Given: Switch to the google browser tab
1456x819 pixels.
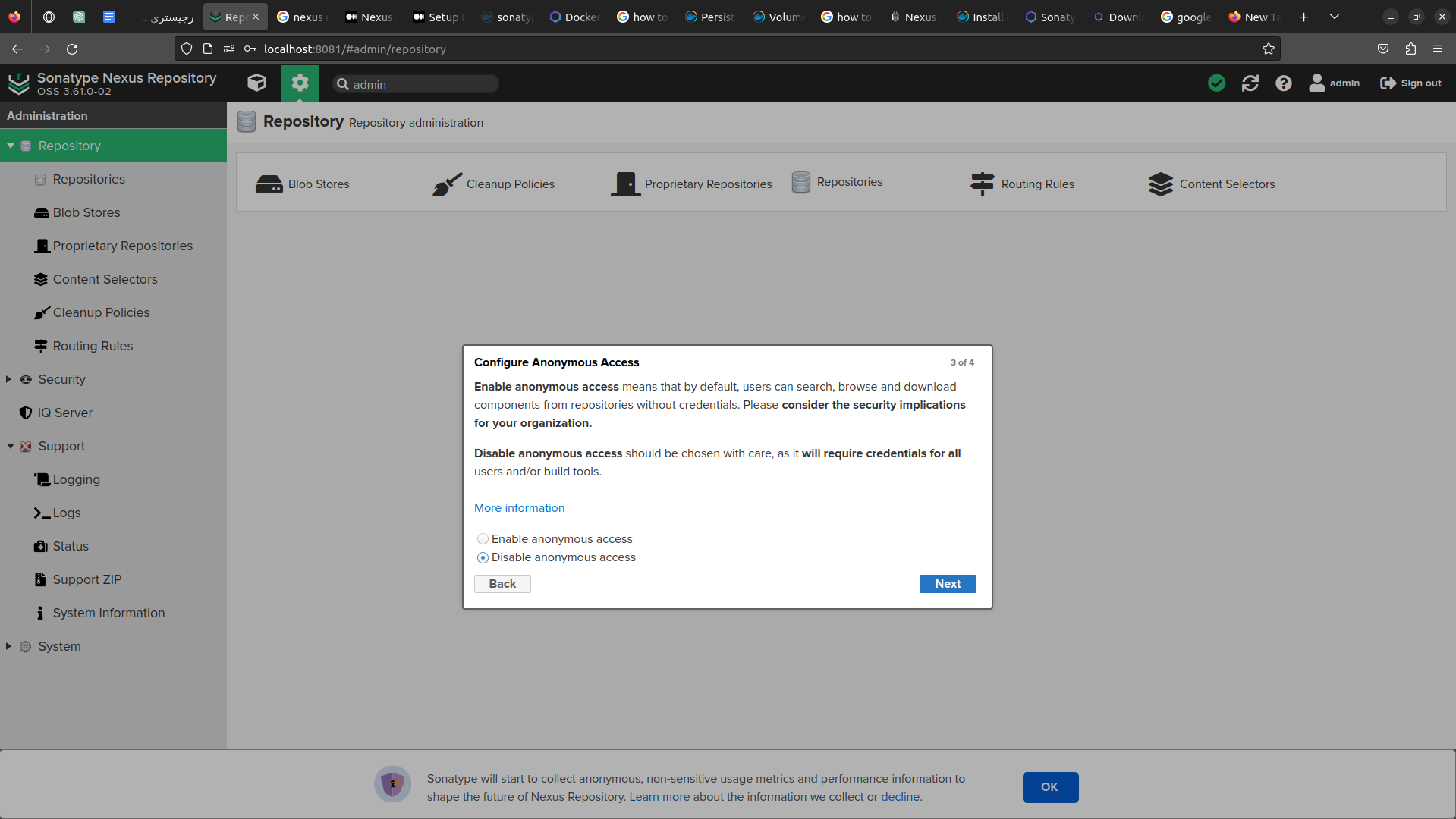Looking at the screenshot, I should 1186,17.
